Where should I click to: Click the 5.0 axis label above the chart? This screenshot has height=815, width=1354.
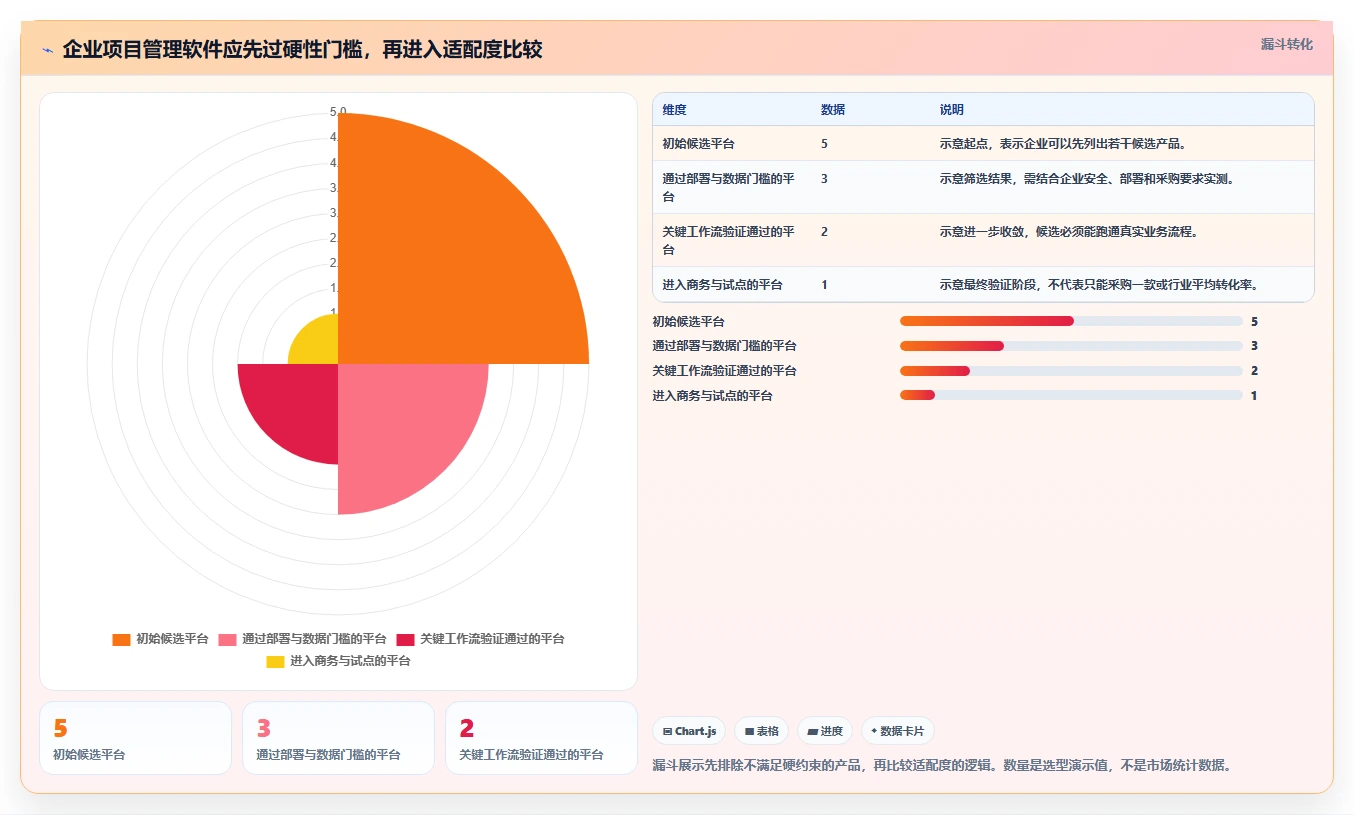coord(338,111)
